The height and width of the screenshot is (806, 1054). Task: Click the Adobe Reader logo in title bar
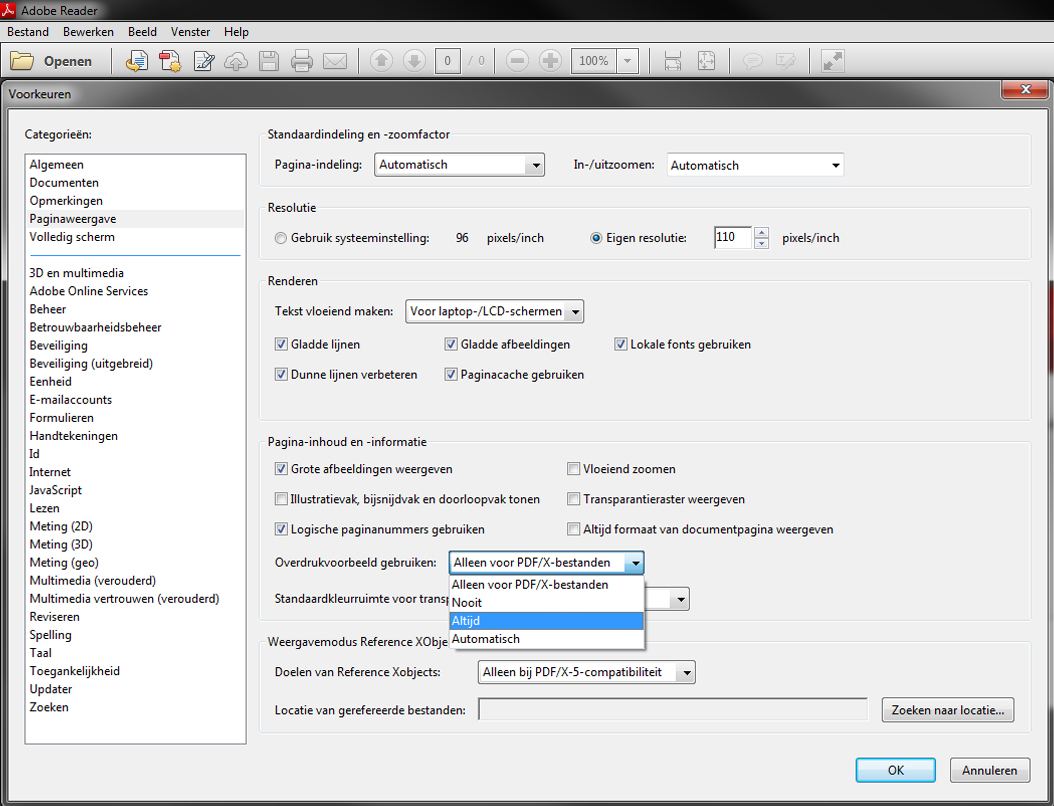click(8, 10)
